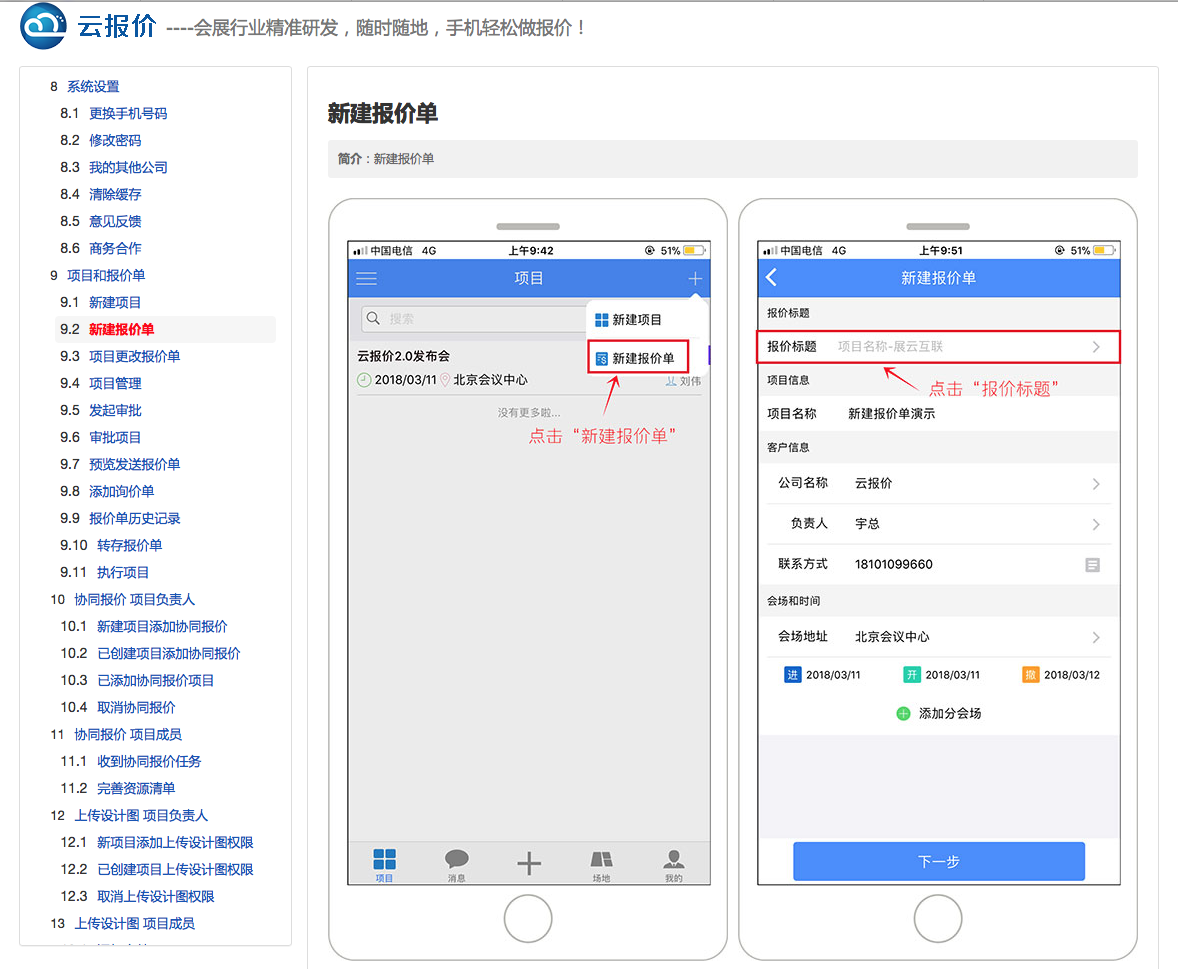Tap the blue 进 date icon
This screenshot has height=969, width=1178.
pyautogui.click(x=793, y=675)
